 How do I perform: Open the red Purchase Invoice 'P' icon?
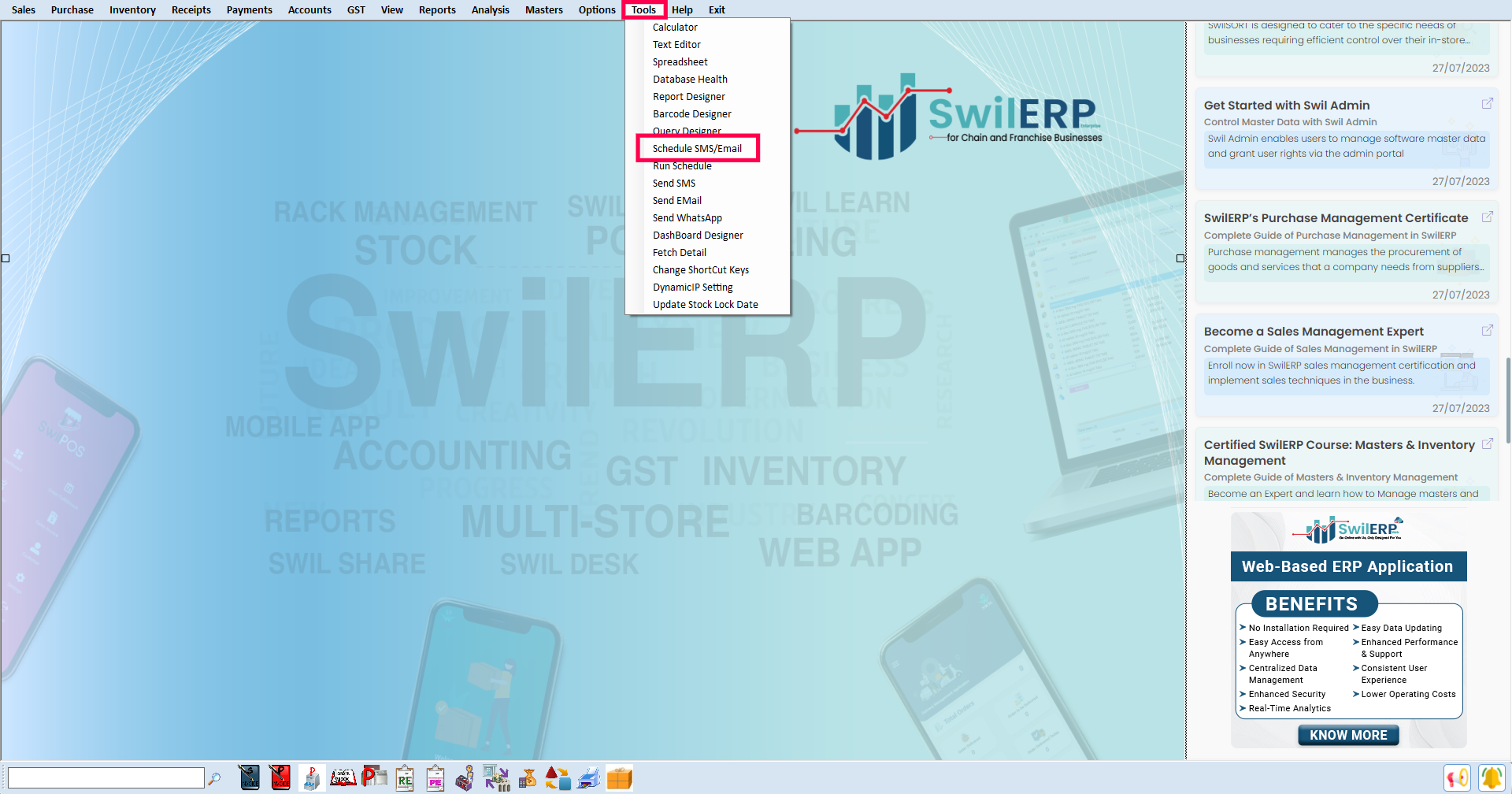click(x=280, y=777)
